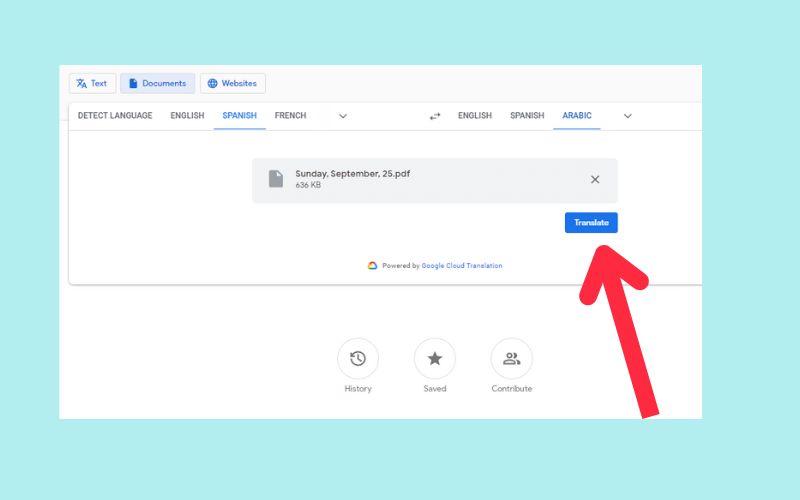
Task: Open the Google Cloud Translation link
Action: pyautogui.click(x=462, y=265)
